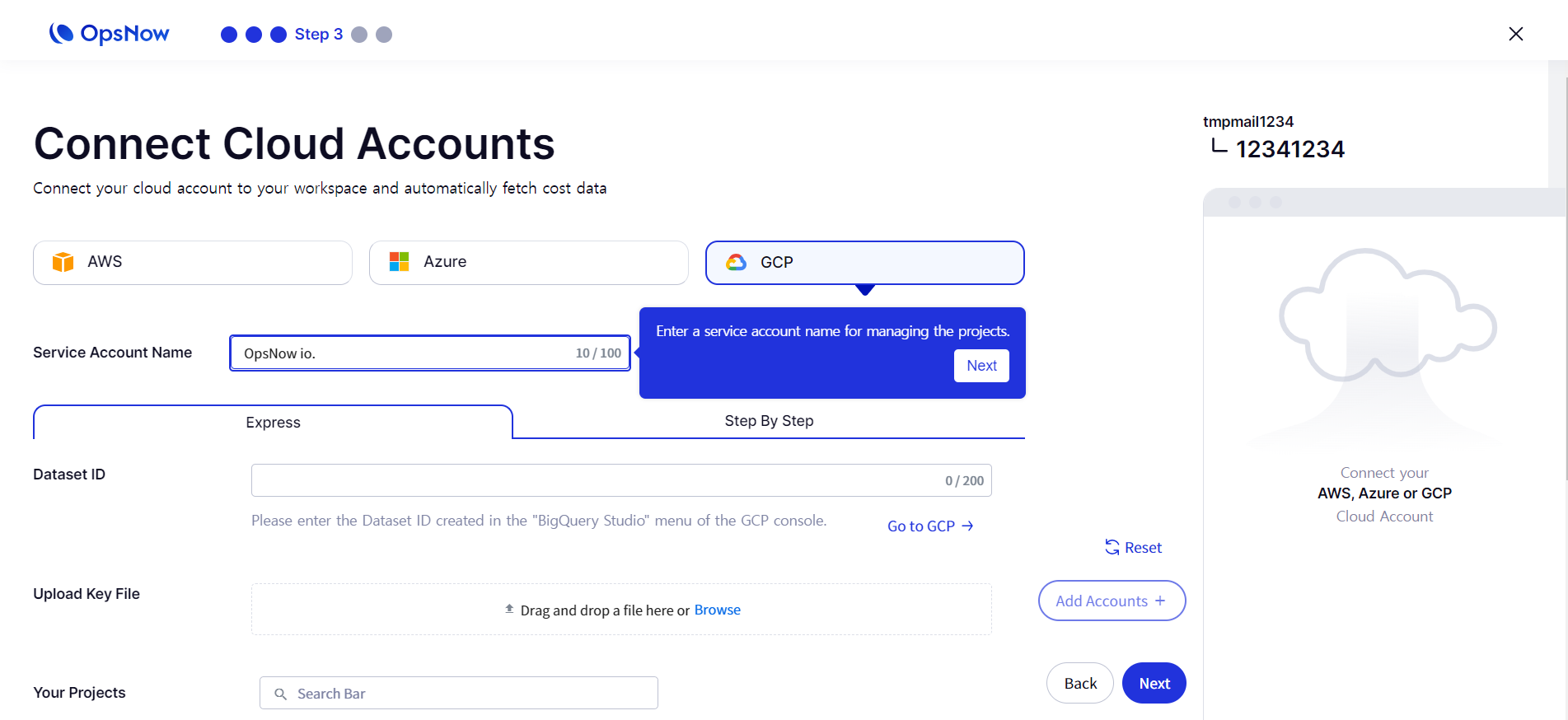Click the Google Cloud logo icon
Viewport: 1568px width, 720px height.
(736, 262)
